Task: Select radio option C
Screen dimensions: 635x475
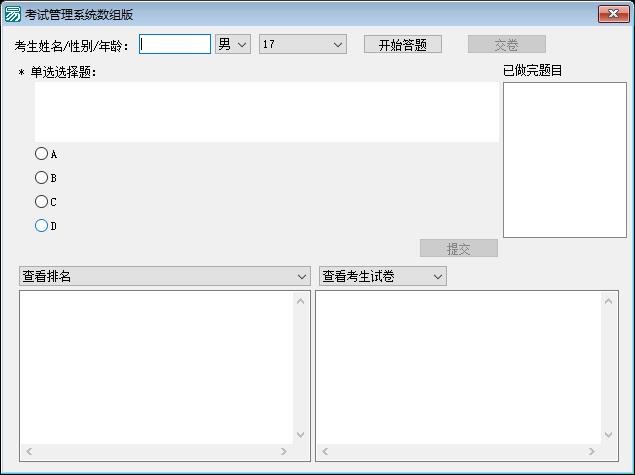Action: (x=46, y=202)
